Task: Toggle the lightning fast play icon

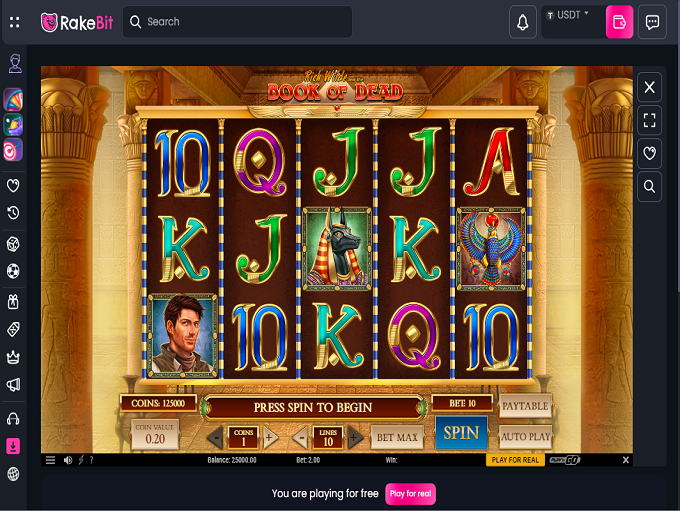Action: (x=81, y=460)
